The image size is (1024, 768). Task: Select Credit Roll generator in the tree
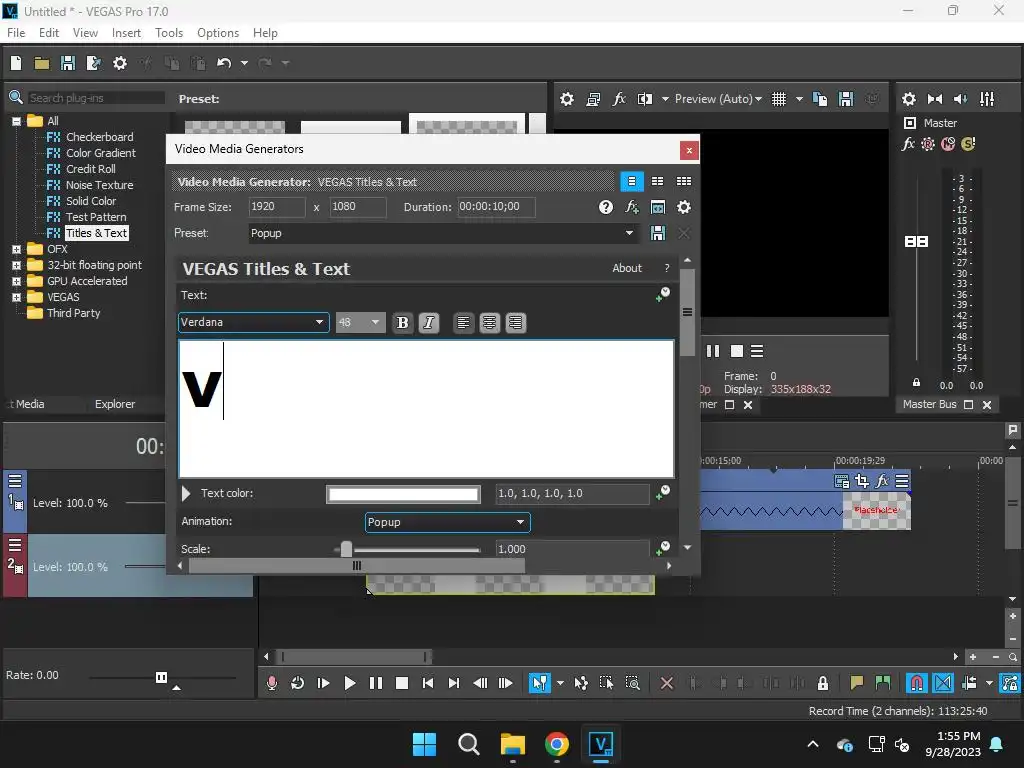coord(90,169)
